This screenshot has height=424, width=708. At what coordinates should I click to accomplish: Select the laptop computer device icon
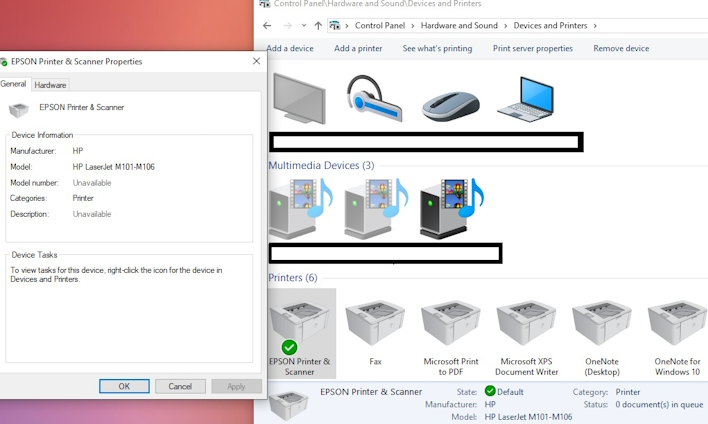click(526, 99)
